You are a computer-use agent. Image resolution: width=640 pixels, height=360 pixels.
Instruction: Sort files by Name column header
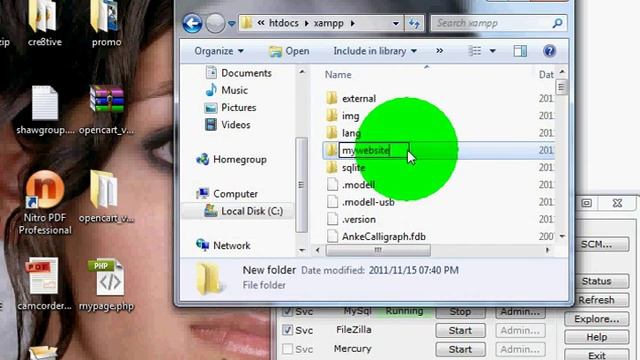[x=338, y=75]
